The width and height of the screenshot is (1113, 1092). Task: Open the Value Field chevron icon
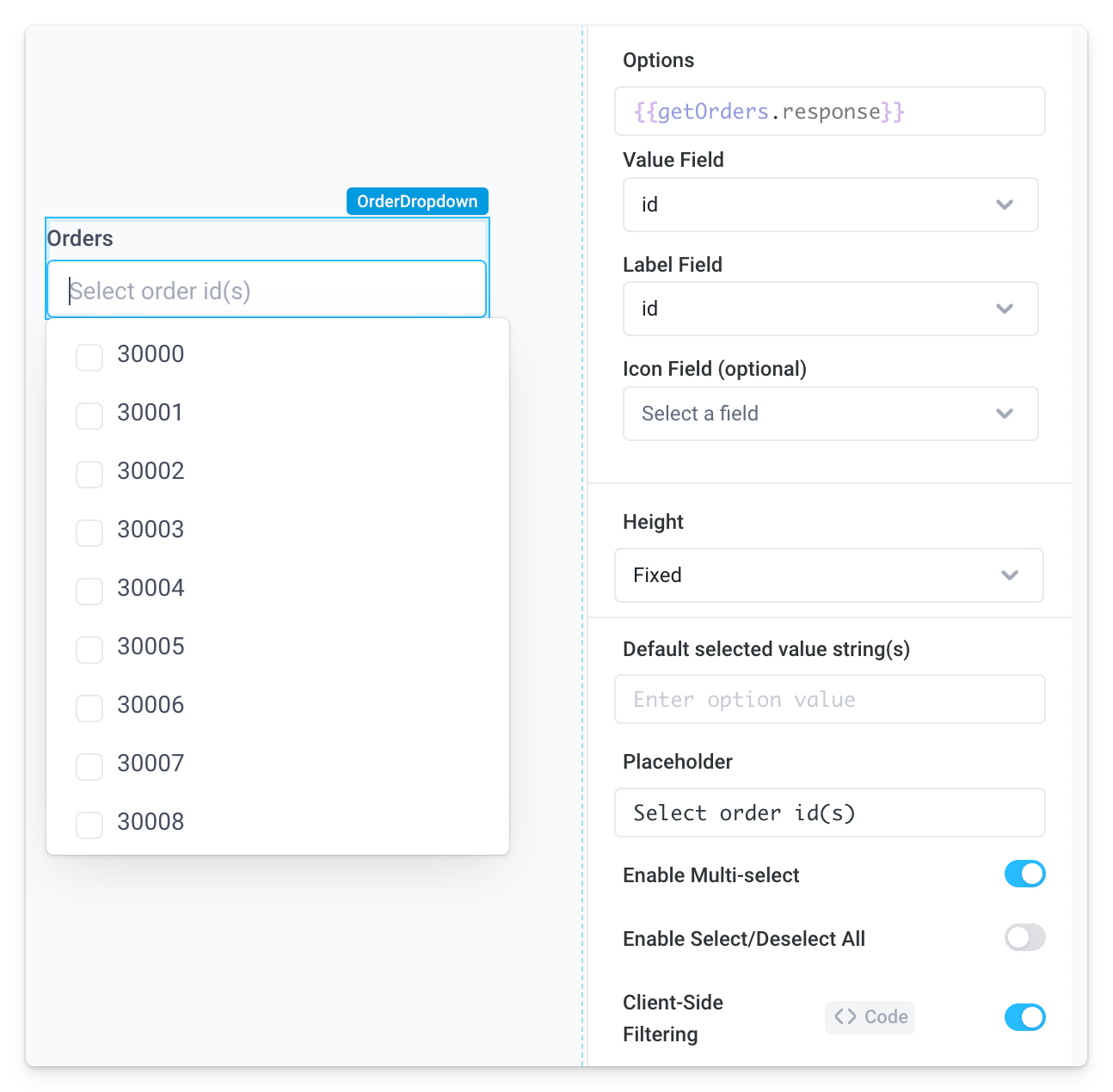click(1004, 205)
